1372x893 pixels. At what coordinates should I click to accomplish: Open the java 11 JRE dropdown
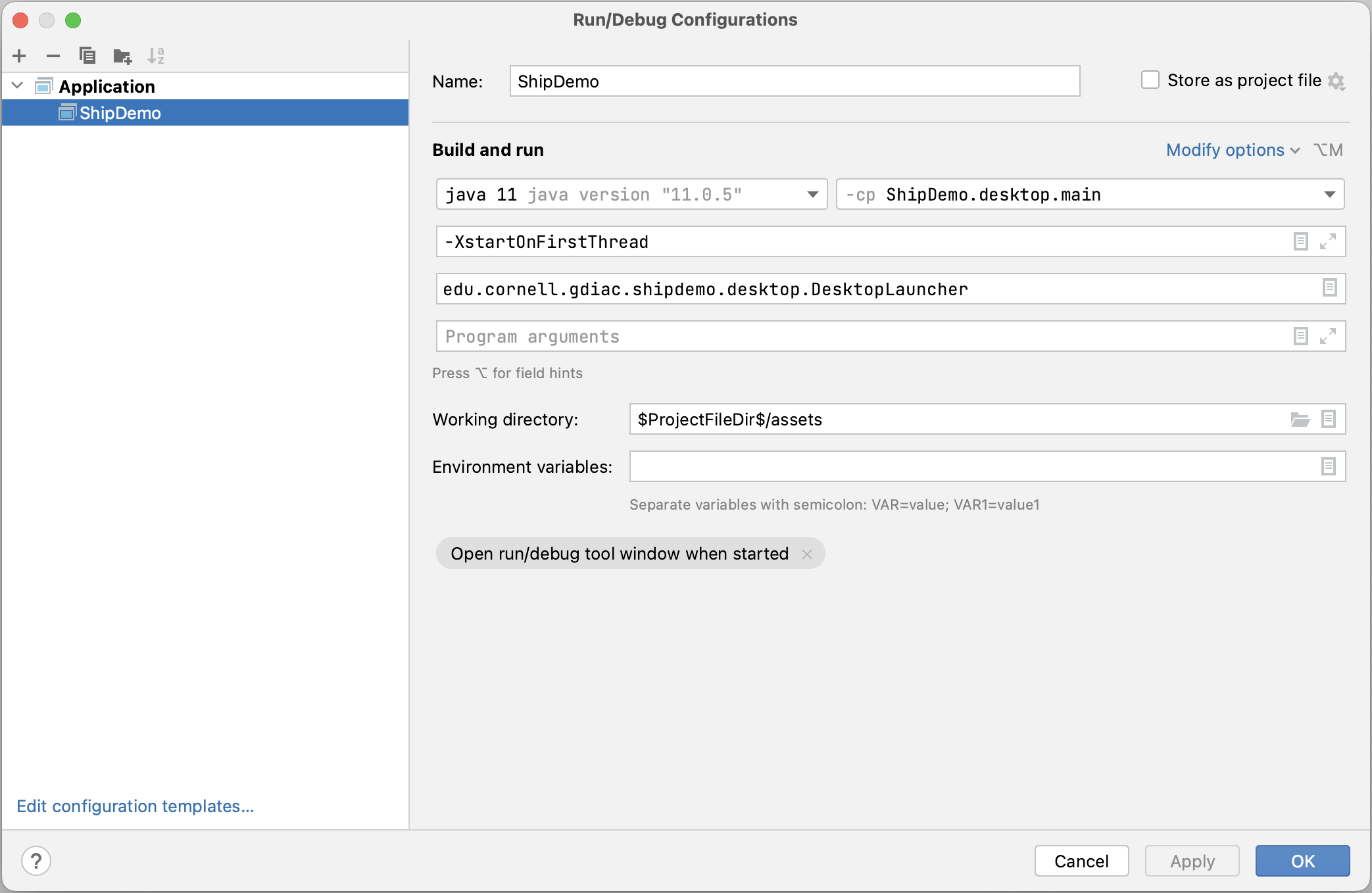click(x=812, y=195)
